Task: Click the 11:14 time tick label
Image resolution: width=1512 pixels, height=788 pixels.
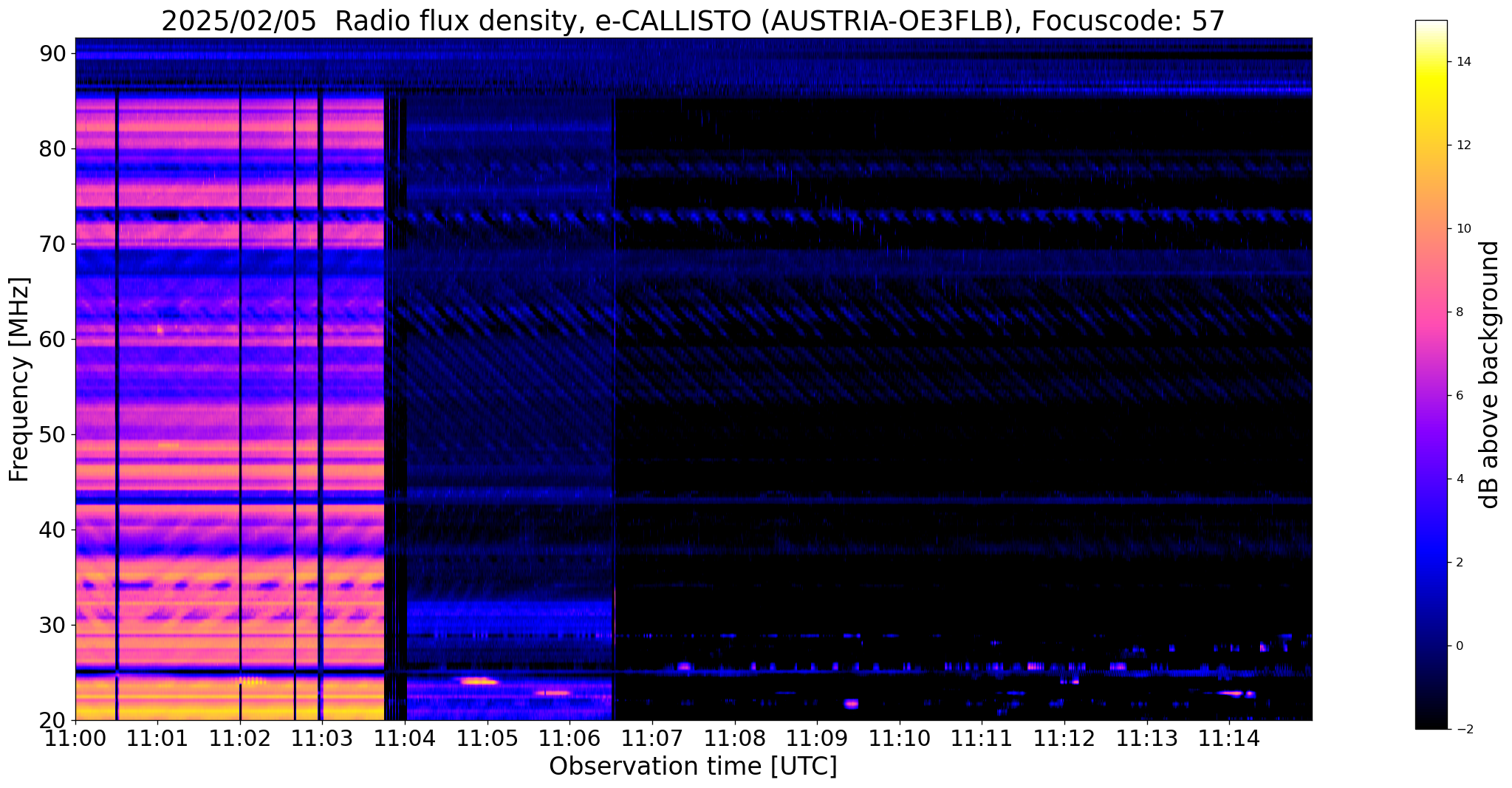Action: pos(1229,737)
